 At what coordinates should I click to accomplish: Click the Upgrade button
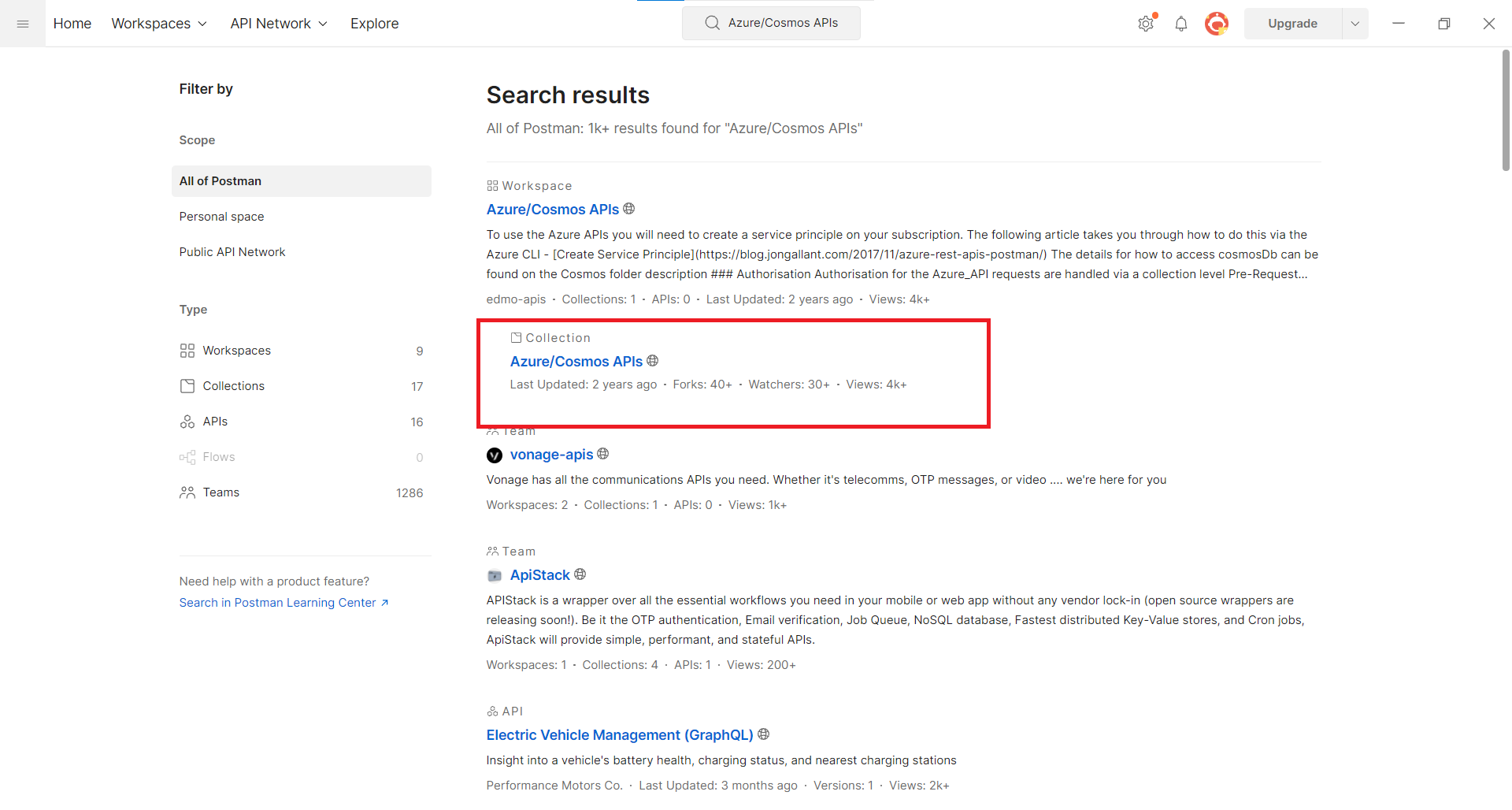tap(1293, 24)
